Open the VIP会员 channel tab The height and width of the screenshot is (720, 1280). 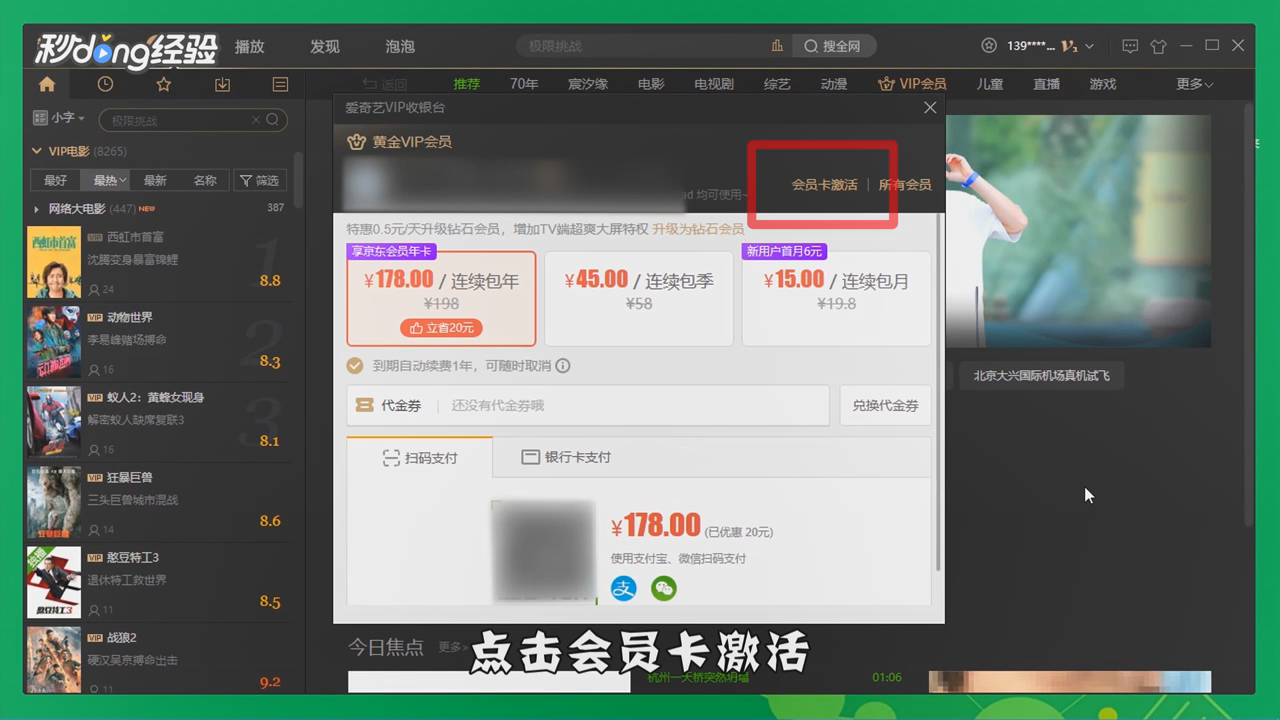[x=912, y=84]
